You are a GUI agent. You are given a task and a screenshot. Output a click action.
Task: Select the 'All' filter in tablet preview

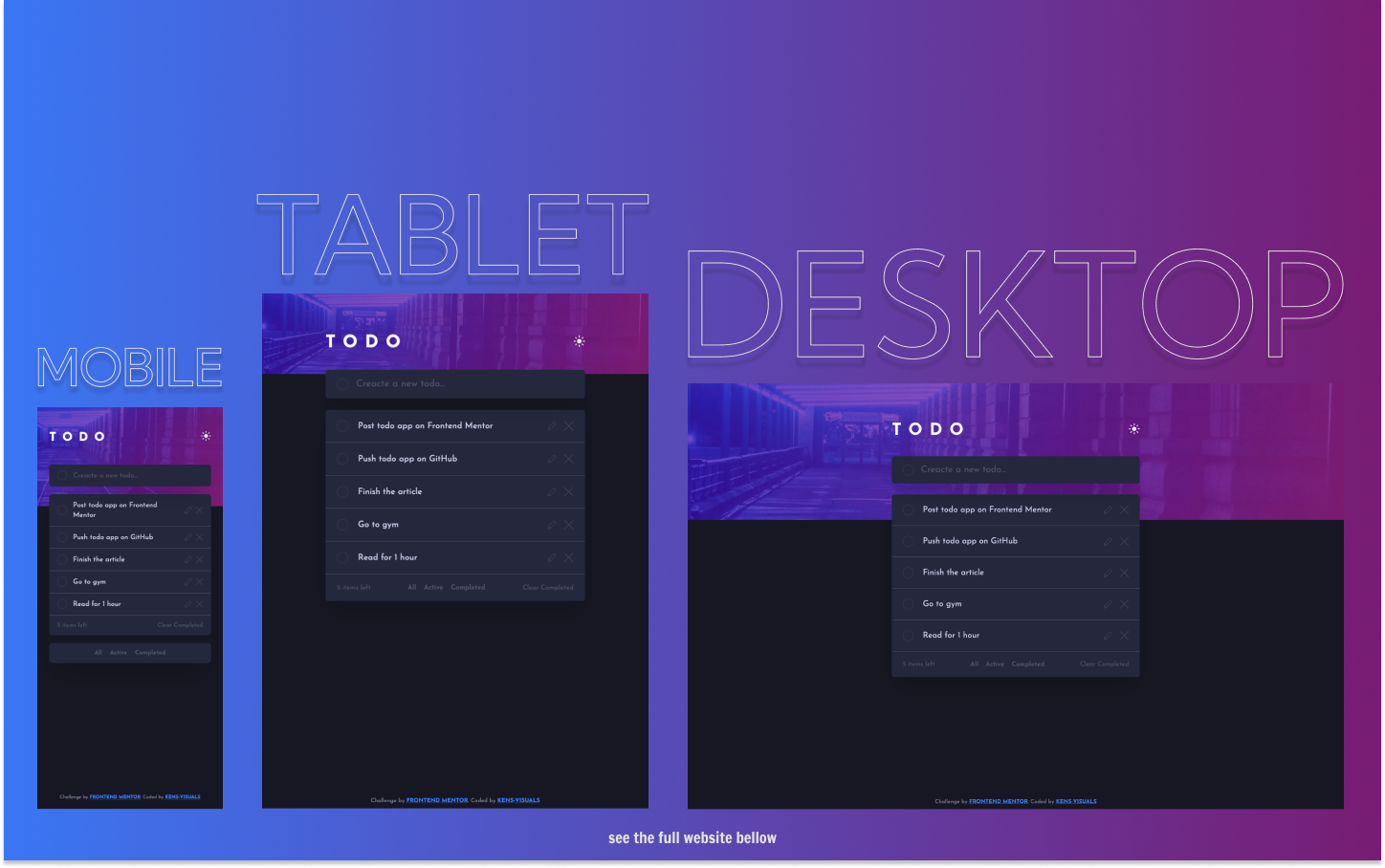[x=412, y=588]
